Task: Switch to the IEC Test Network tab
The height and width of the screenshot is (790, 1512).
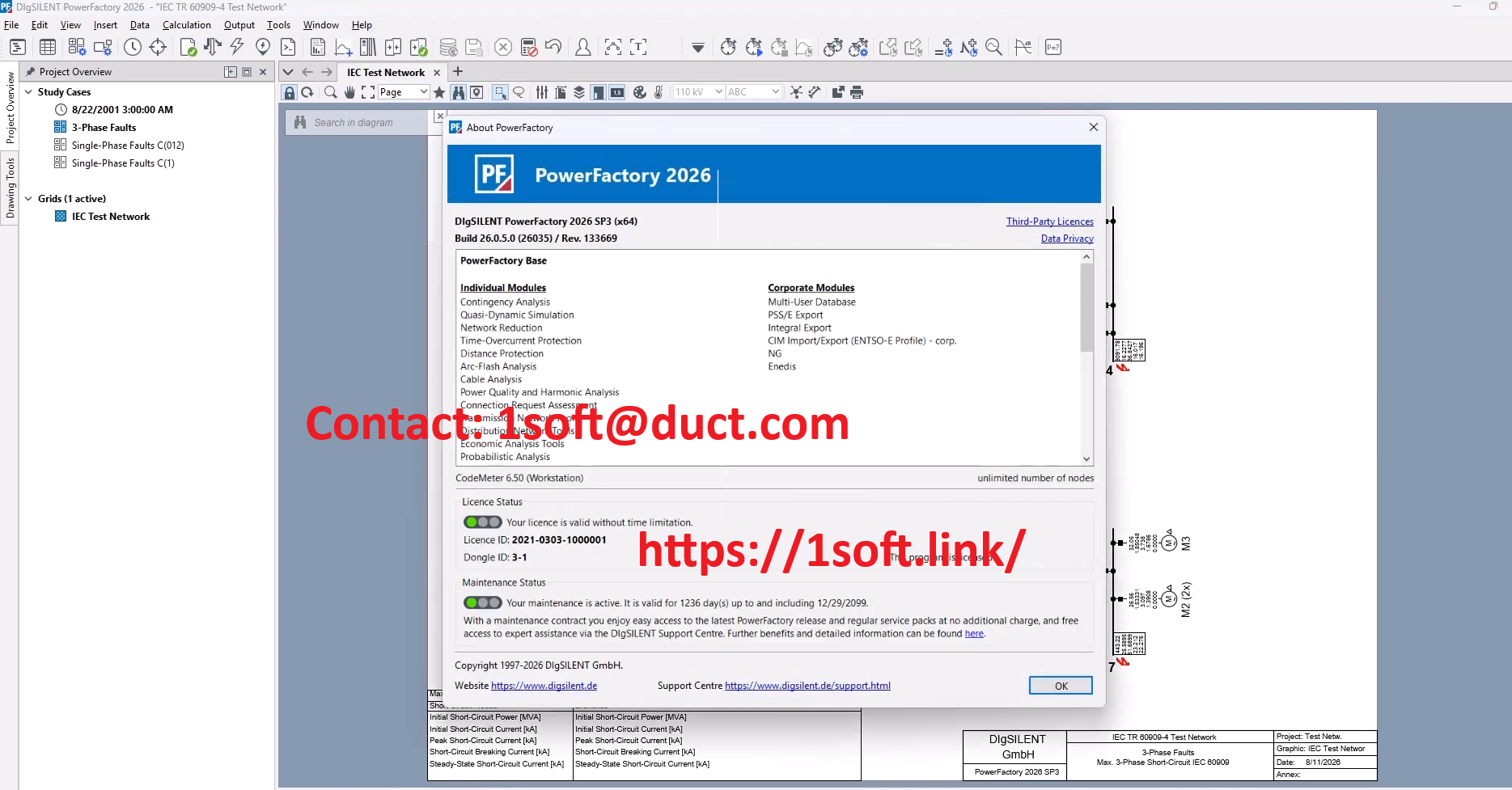Action: click(x=386, y=72)
